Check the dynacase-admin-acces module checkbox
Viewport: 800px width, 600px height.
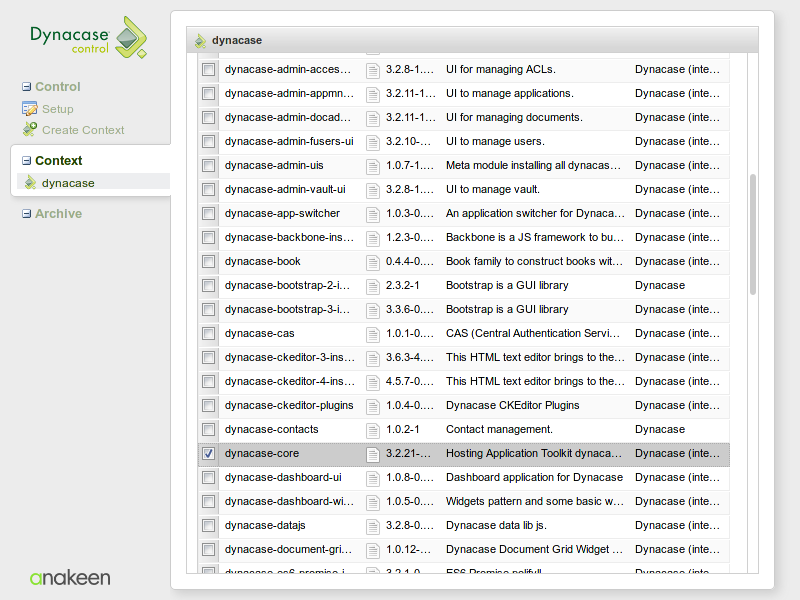click(x=208, y=69)
